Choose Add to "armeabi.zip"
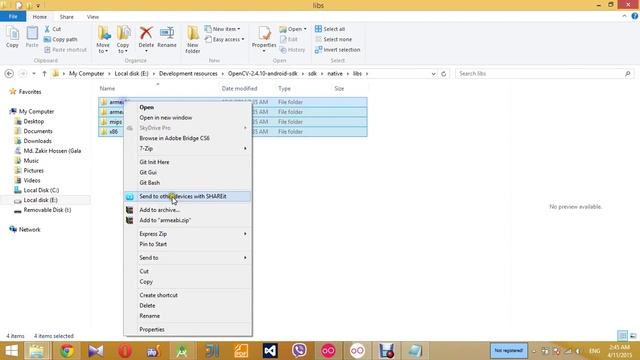Viewport: 640px width, 360px height. coord(165,220)
